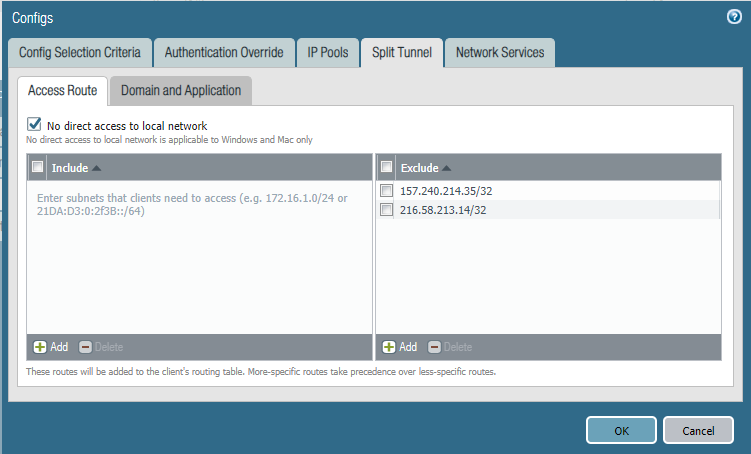Tick the select-all checkbox in Exclude header

pos(387,168)
